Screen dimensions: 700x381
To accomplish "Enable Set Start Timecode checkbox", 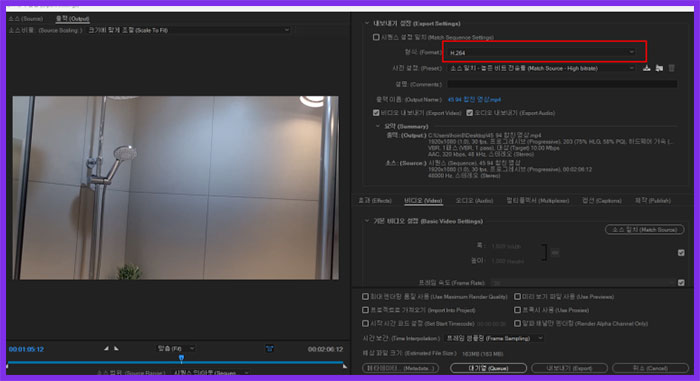I will pyautogui.click(x=365, y=323).
